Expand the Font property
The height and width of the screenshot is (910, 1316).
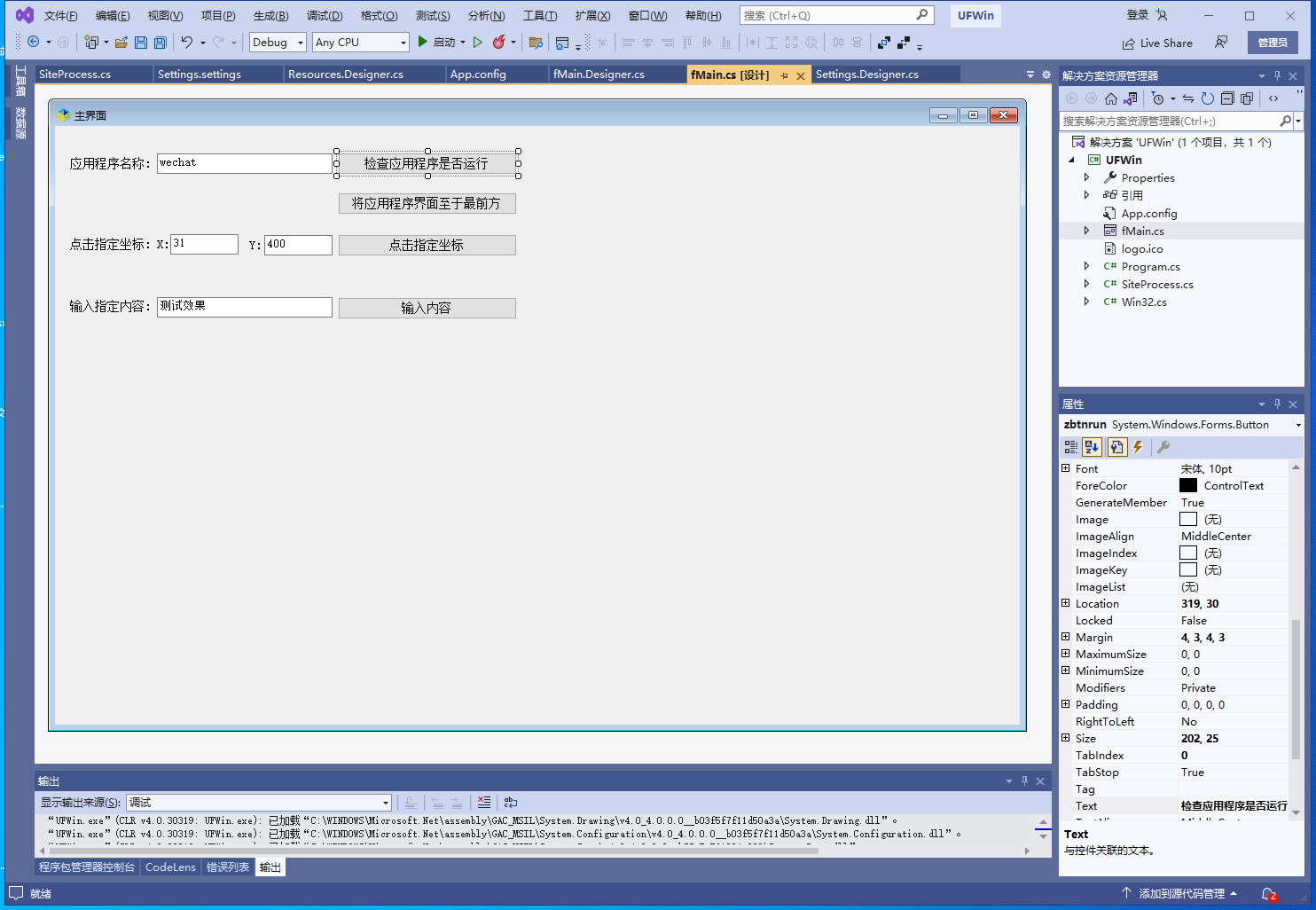[1066, 468]
